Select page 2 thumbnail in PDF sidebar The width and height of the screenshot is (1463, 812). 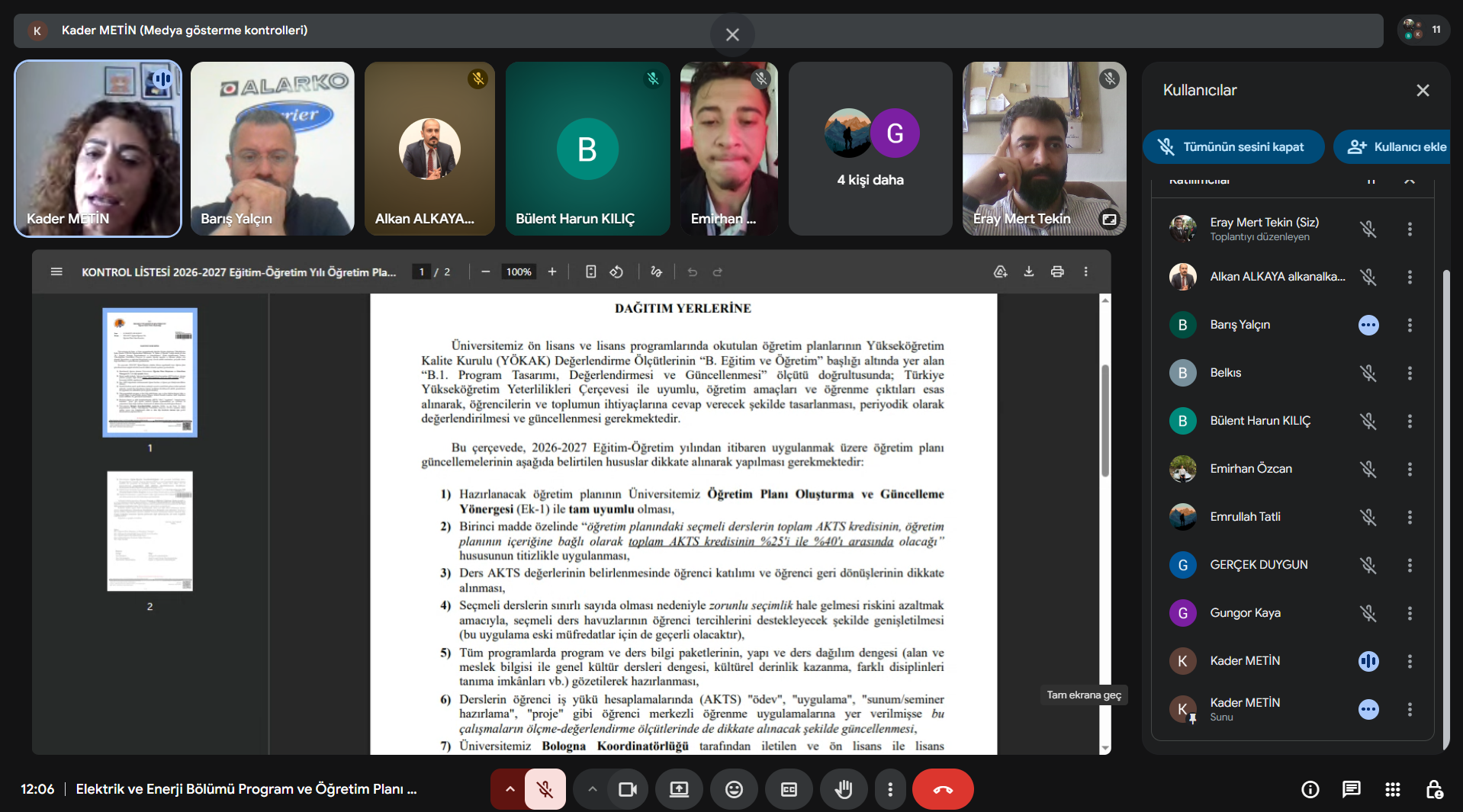tap(150, 531)
